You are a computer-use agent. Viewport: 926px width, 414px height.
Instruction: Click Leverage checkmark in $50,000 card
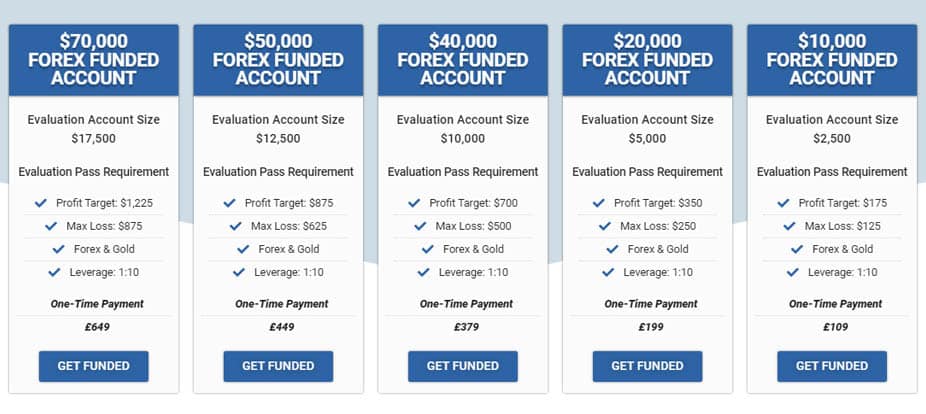point(239,272)
